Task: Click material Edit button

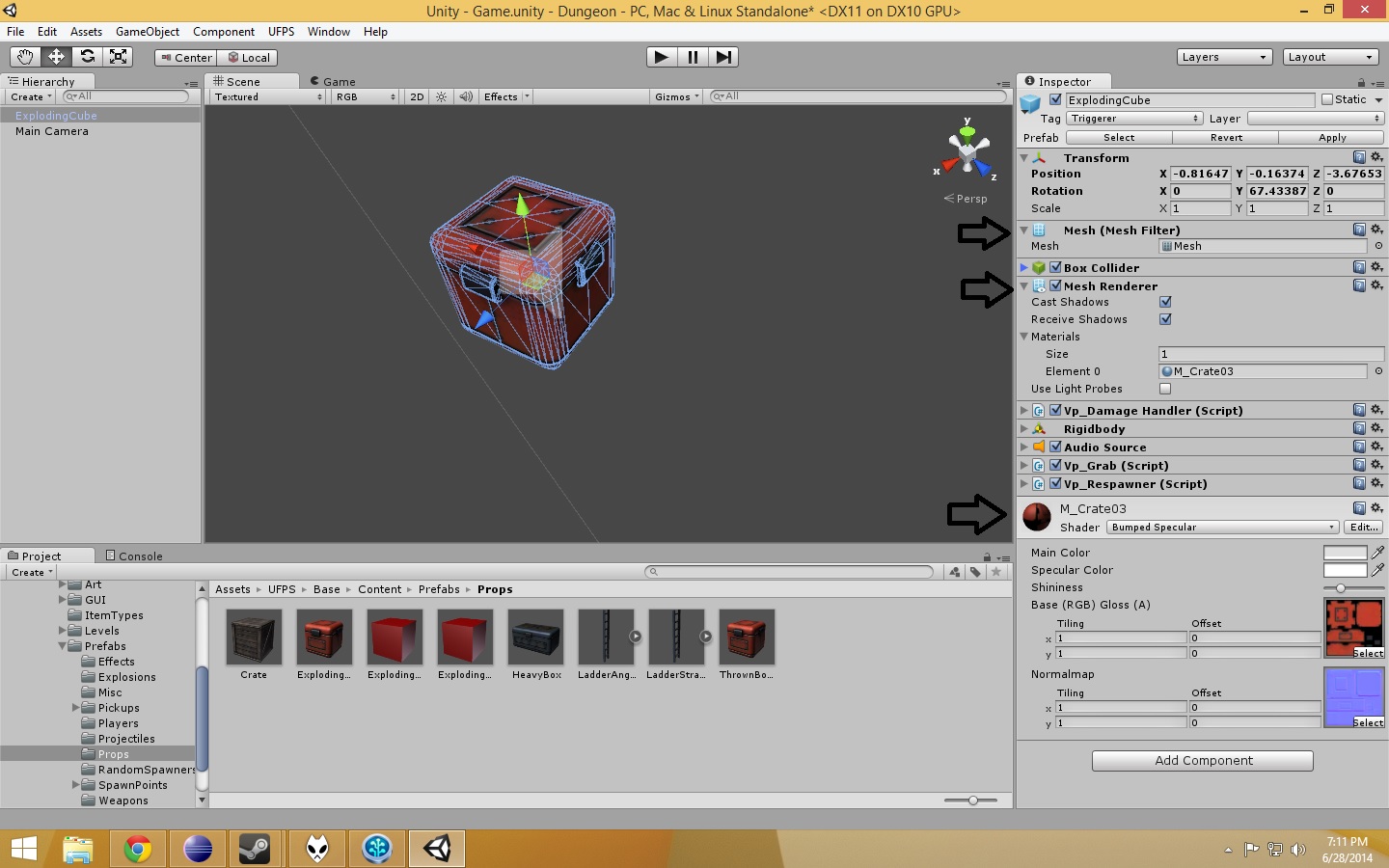Action: coord(1364,528)
